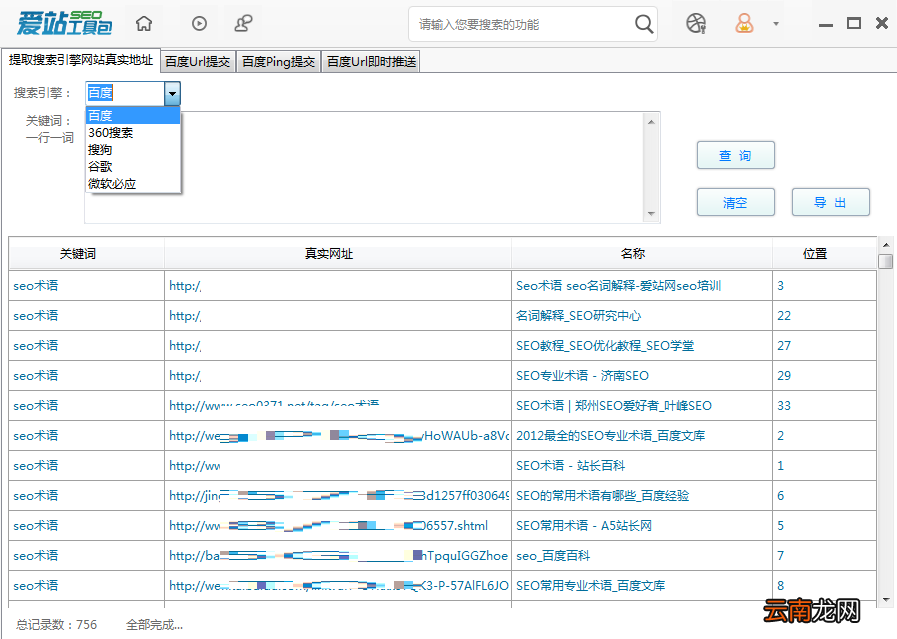Switch to 百度Url提交 tab
Image resolution: width=897 pixels, height=639 pixels.
[x=197, y=62]
